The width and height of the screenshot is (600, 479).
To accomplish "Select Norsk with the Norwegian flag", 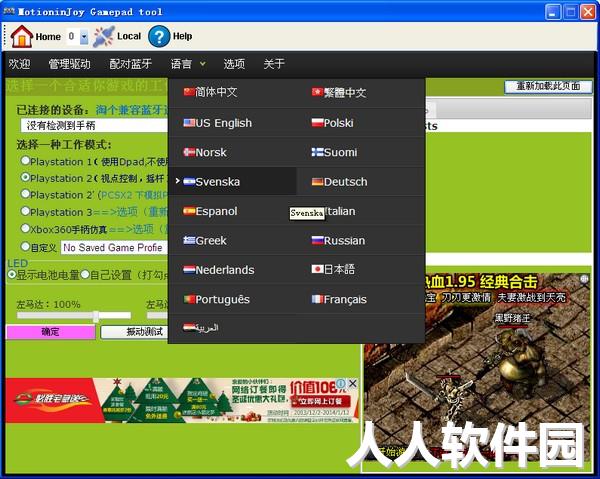I will tap(232, 152).
